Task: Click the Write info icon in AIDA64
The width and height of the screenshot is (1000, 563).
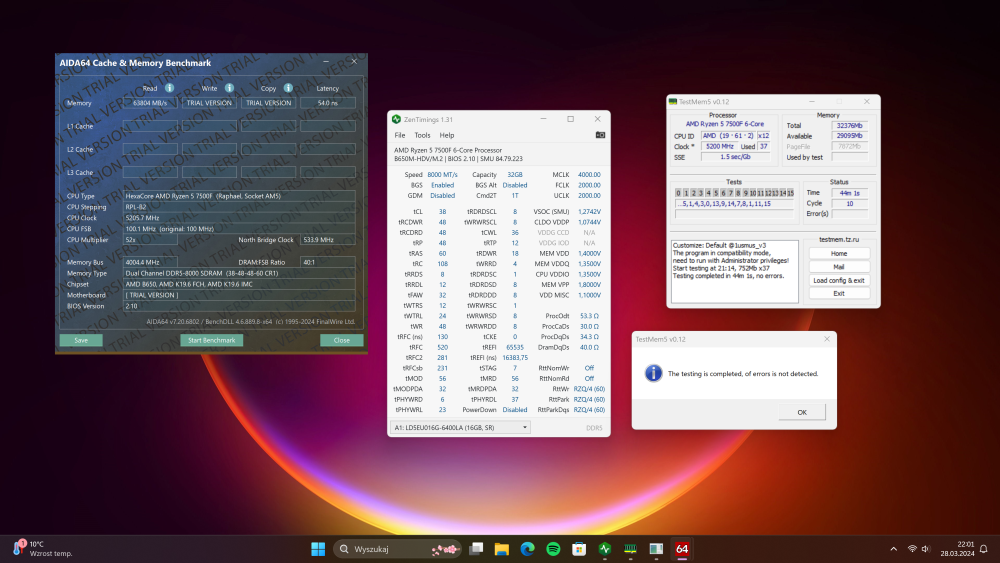Action: click(228, 88)
